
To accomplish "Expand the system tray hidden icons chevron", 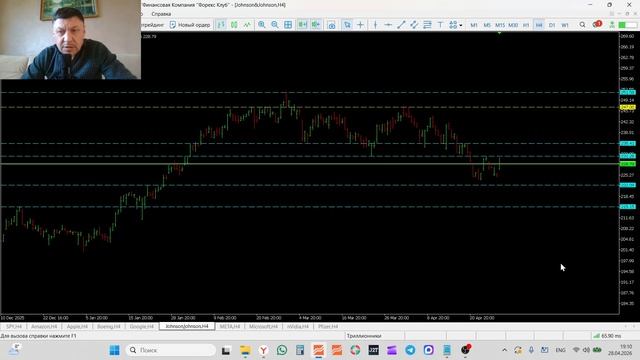I will pyautogui.click(x=504, y=350).
